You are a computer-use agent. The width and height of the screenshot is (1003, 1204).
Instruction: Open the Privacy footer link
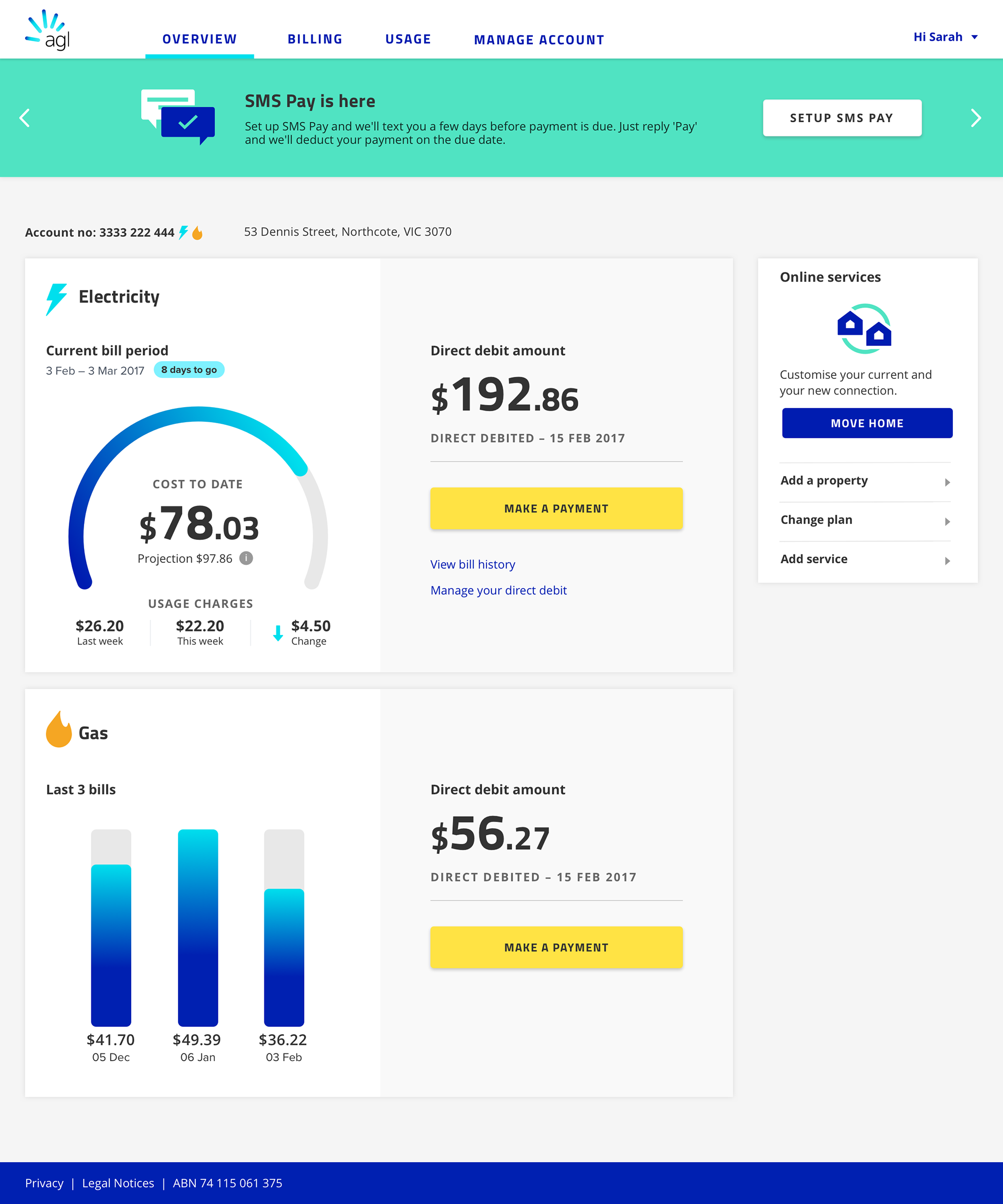pyautogui.click(x=44, y=1184)
